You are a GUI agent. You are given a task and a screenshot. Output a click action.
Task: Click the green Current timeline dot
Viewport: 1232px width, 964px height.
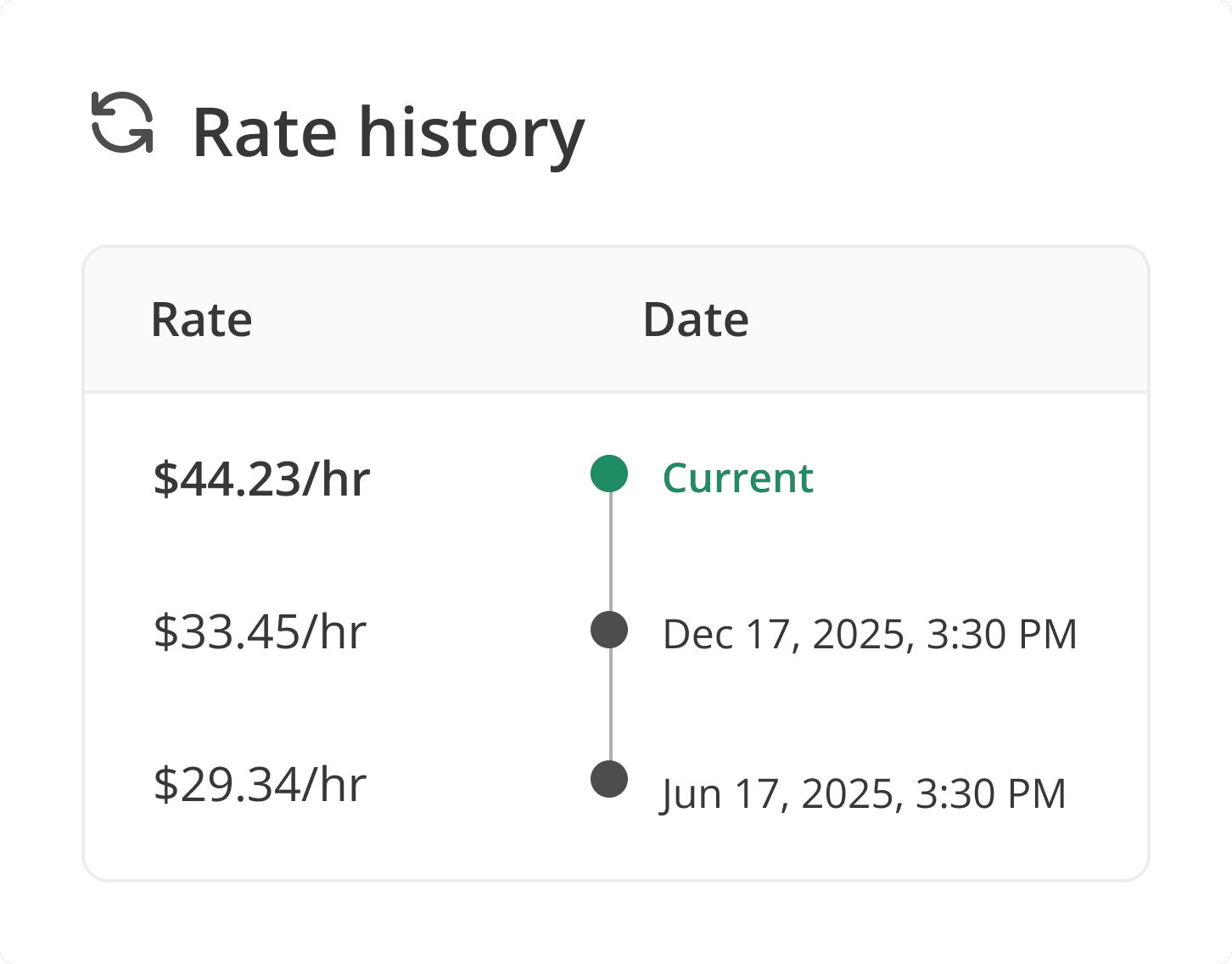click(609, 474)
